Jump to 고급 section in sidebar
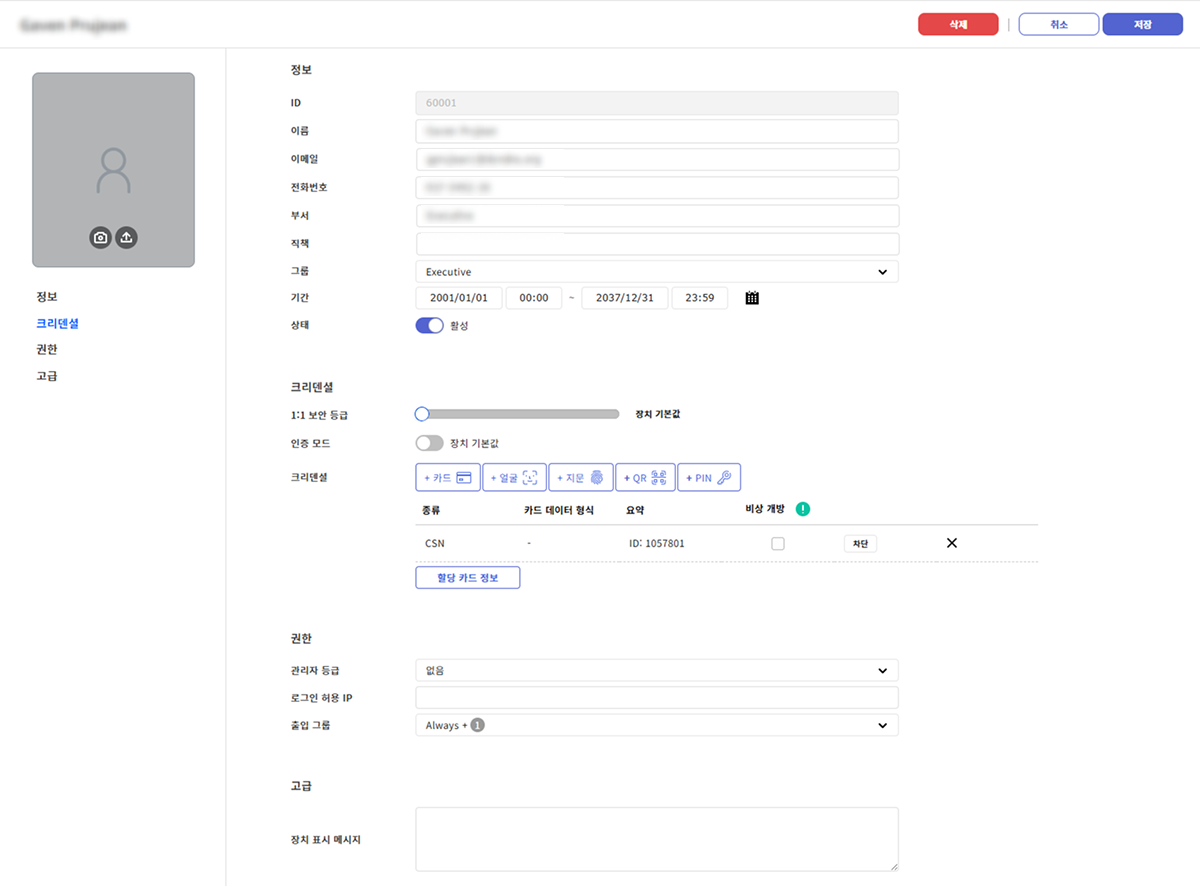 click(47, 376)
